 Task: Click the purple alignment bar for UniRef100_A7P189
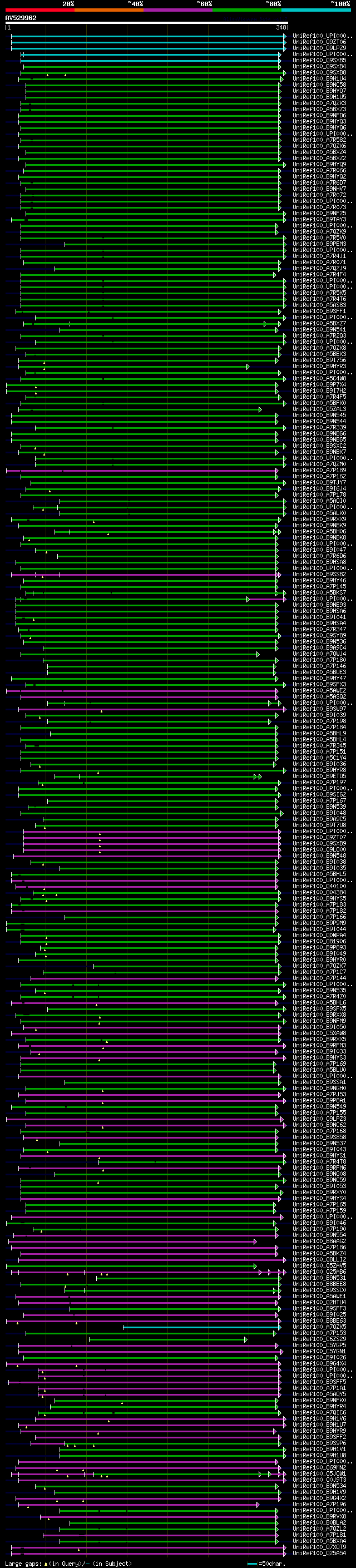(142, 471)
